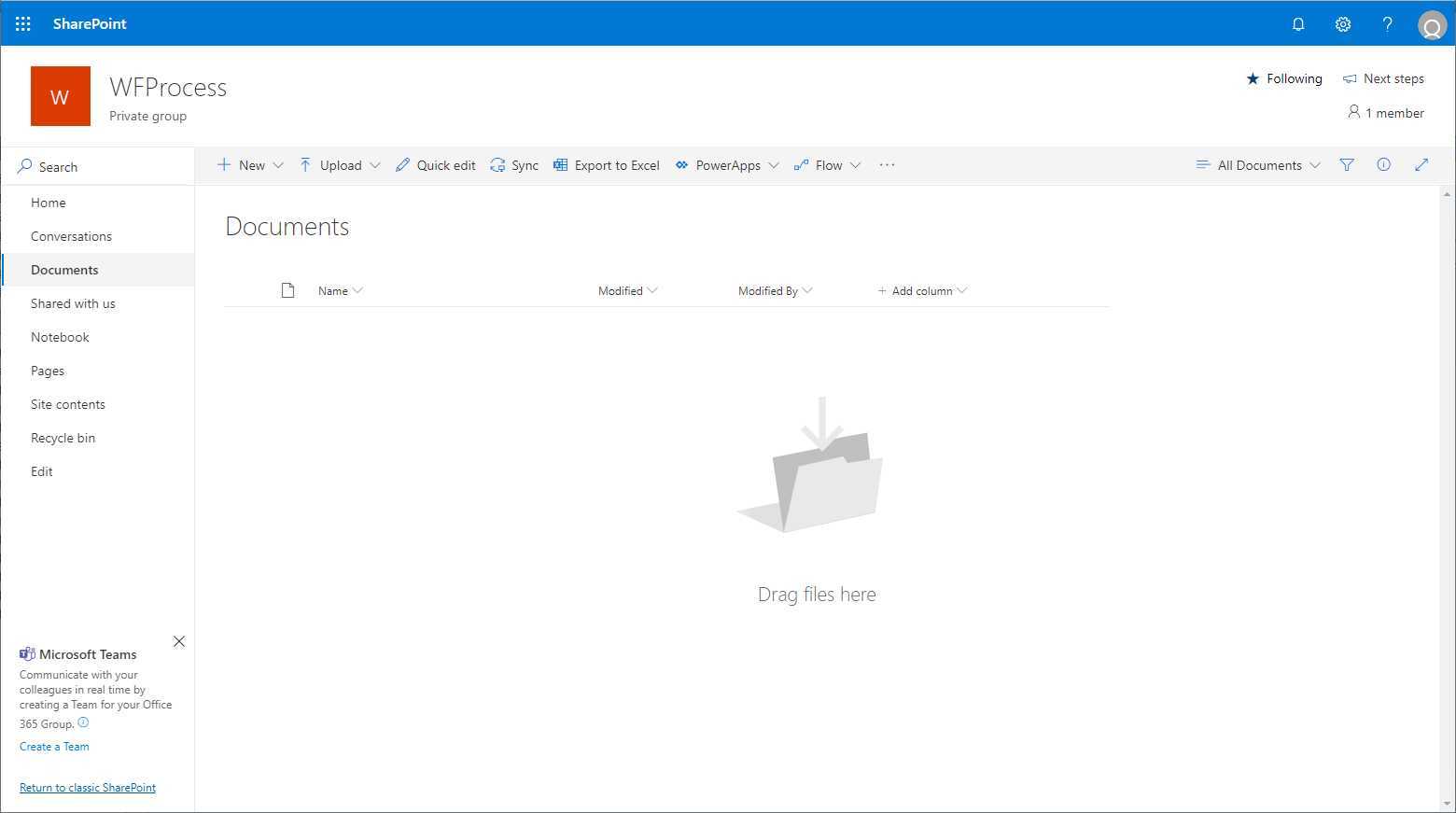Click the expand content arrow icon

coord(1421,165)
